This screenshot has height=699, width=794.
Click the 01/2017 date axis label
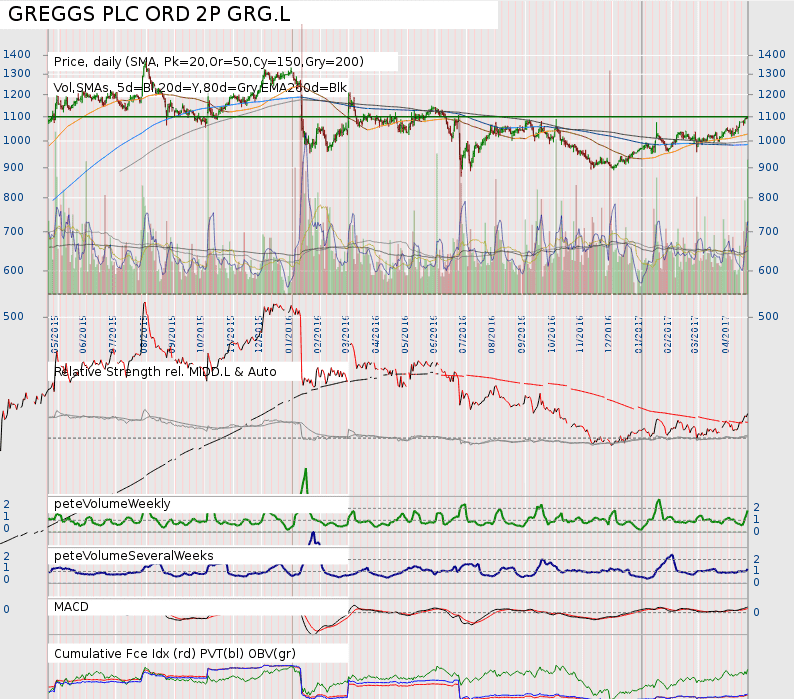coord(639,334)
